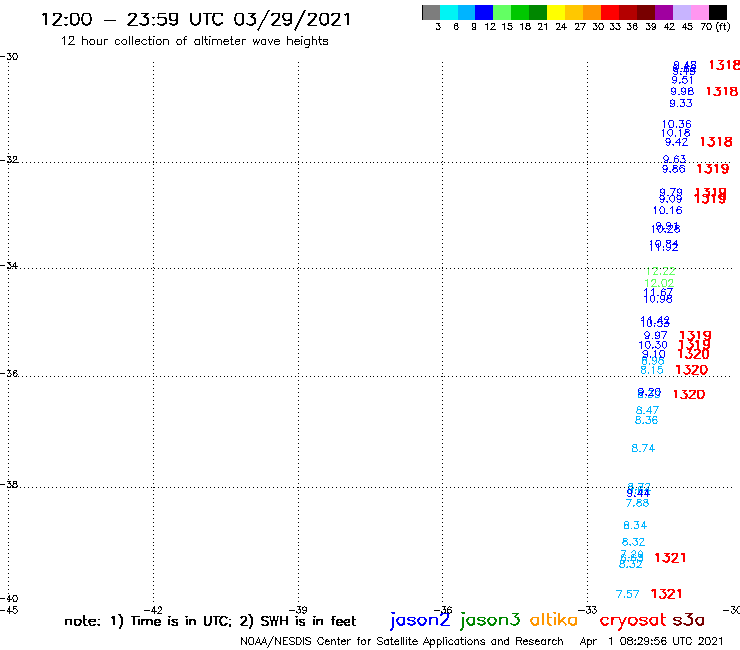Viewport: 740px width, 650px height.
Task: Click the wave height value 9.97
Action: pyautogui.click(x=656, y=335)
